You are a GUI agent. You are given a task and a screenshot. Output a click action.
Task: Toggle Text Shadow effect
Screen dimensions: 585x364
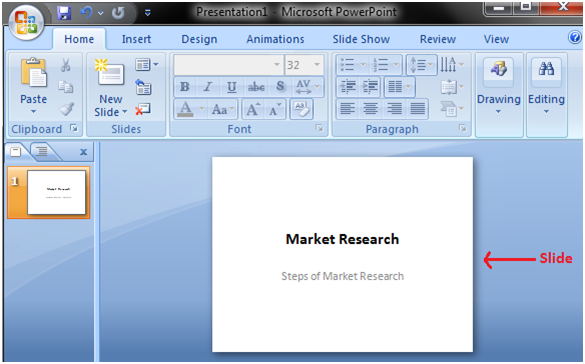pos(280,87)
